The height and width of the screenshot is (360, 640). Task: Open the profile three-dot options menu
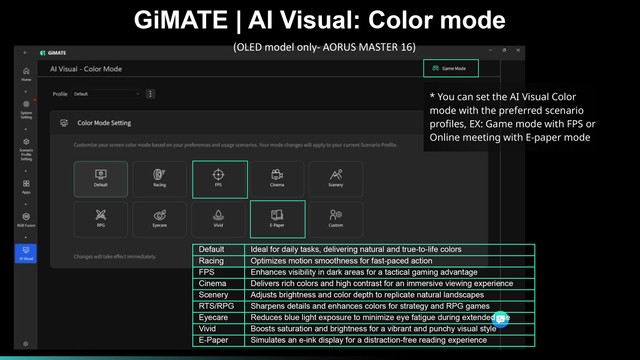click(x=150, y=94)
